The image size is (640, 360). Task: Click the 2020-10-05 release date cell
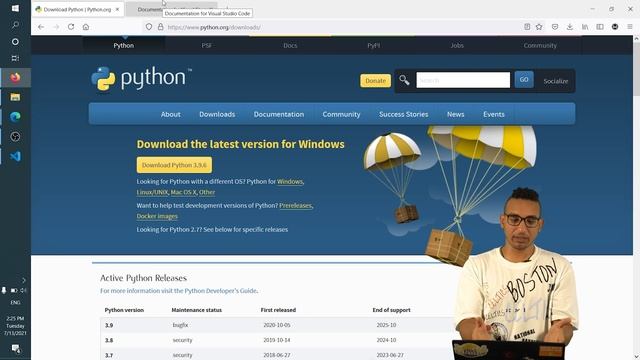[276, 325]
